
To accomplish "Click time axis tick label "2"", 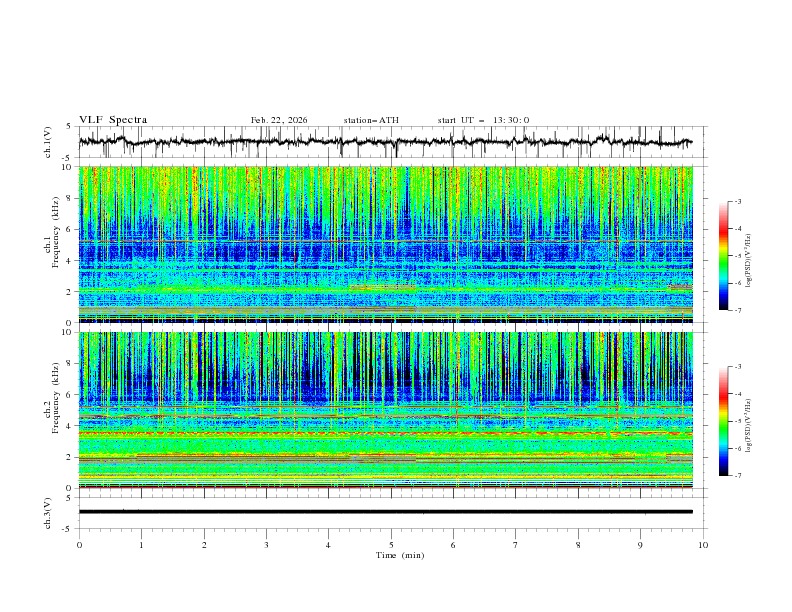I will tap(204, 545).
